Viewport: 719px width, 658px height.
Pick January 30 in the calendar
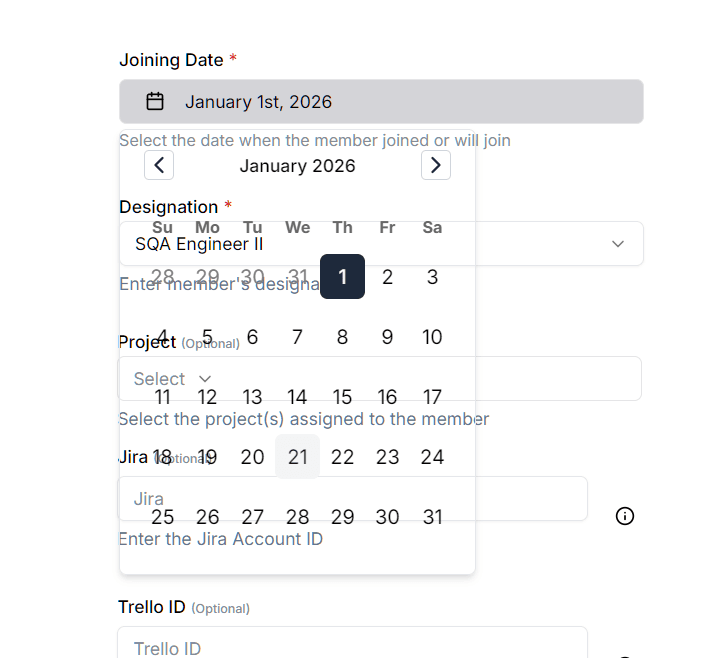click(x=387, y=517)
